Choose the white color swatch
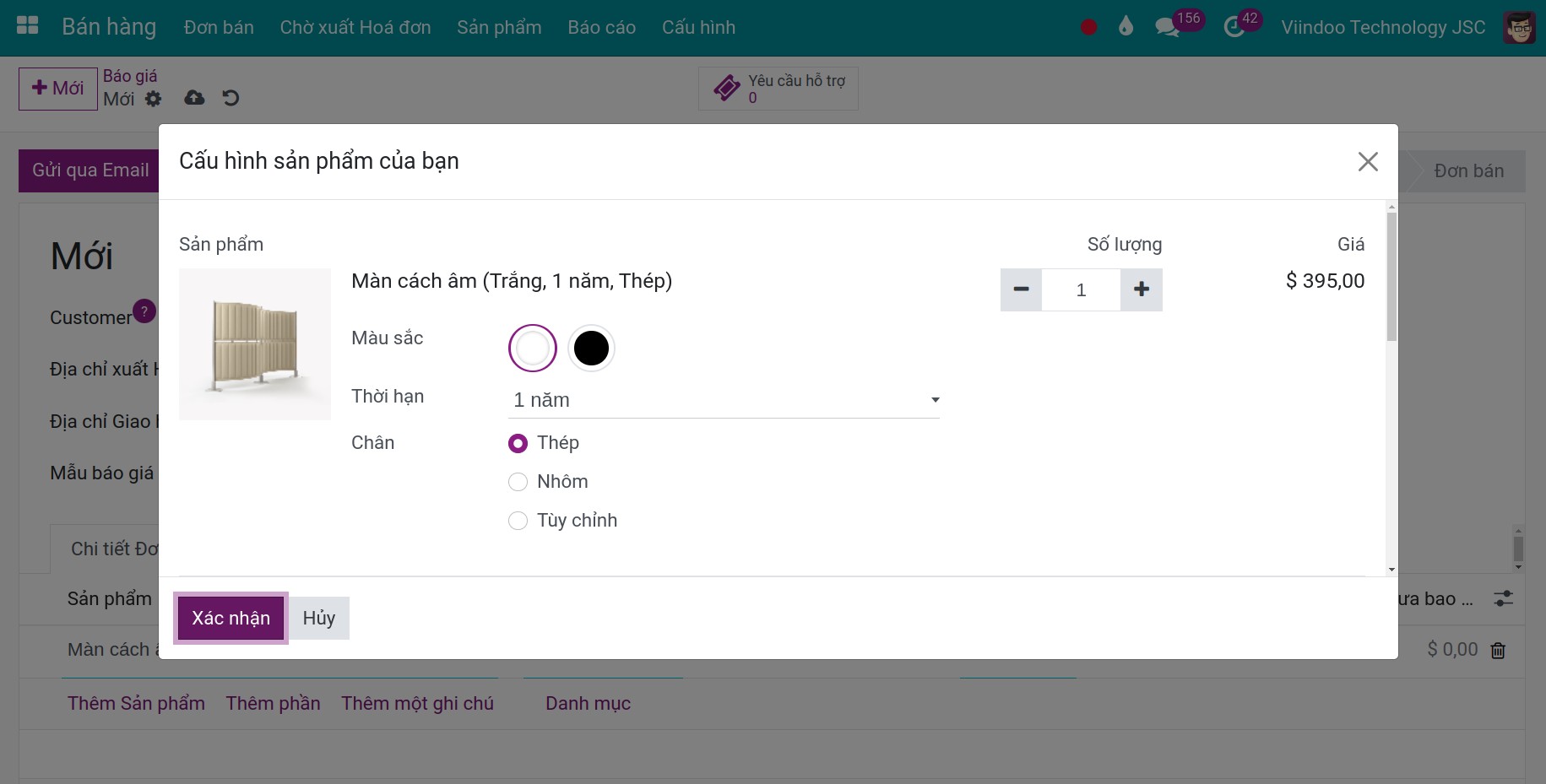Screen dimensions: 1546x784 tap(533, 348)
